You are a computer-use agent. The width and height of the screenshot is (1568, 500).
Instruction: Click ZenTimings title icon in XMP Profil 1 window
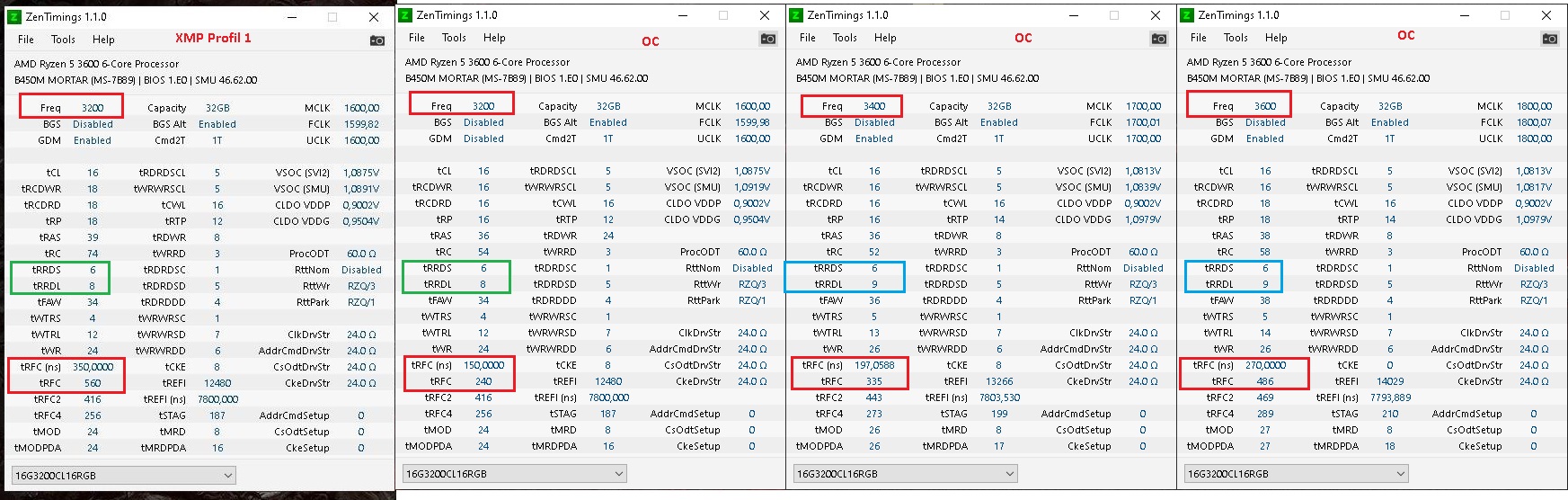click(14, 17)
